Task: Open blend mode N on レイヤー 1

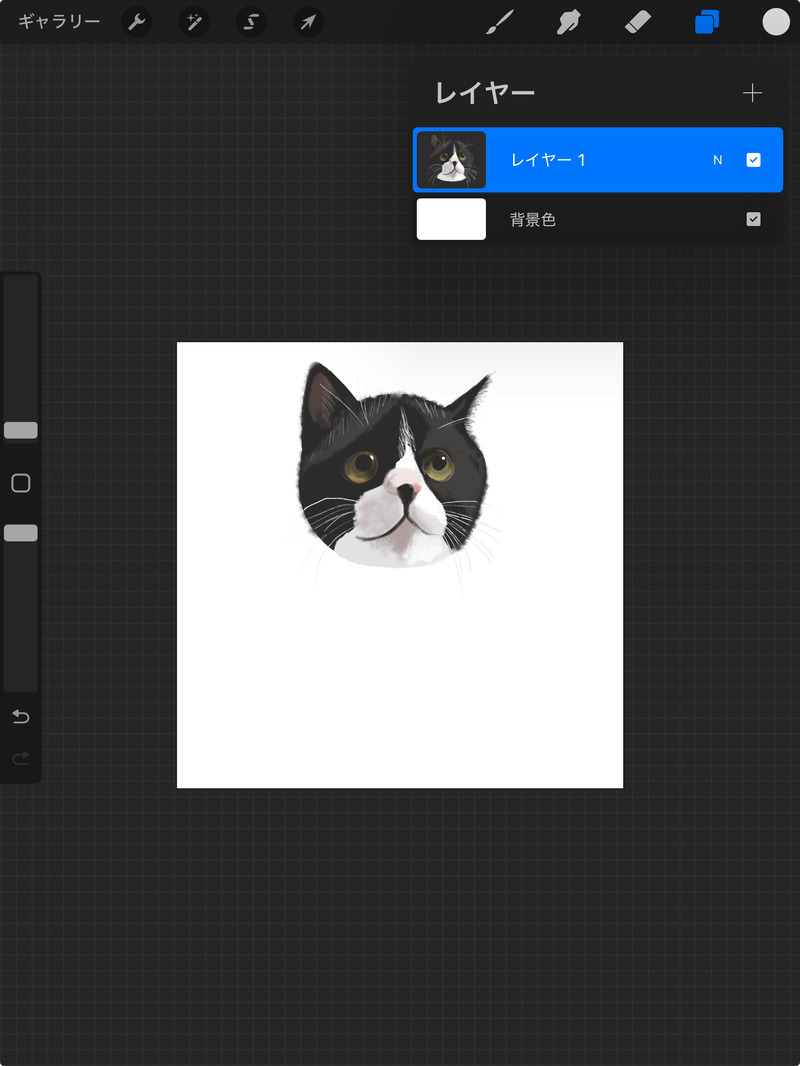Action: click(x=717, y=160)
